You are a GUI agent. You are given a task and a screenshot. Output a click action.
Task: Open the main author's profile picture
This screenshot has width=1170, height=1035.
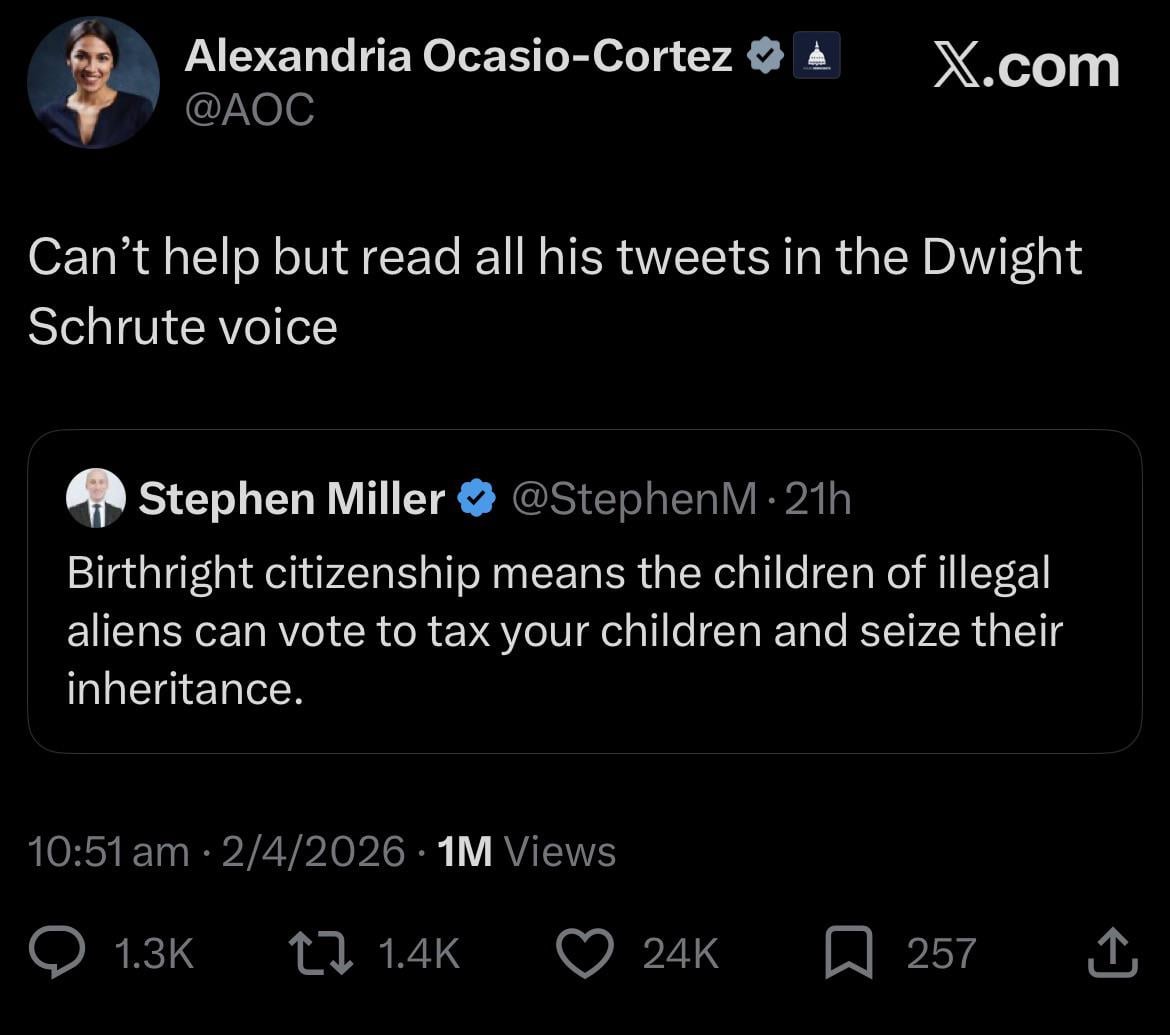pos(93,82)
